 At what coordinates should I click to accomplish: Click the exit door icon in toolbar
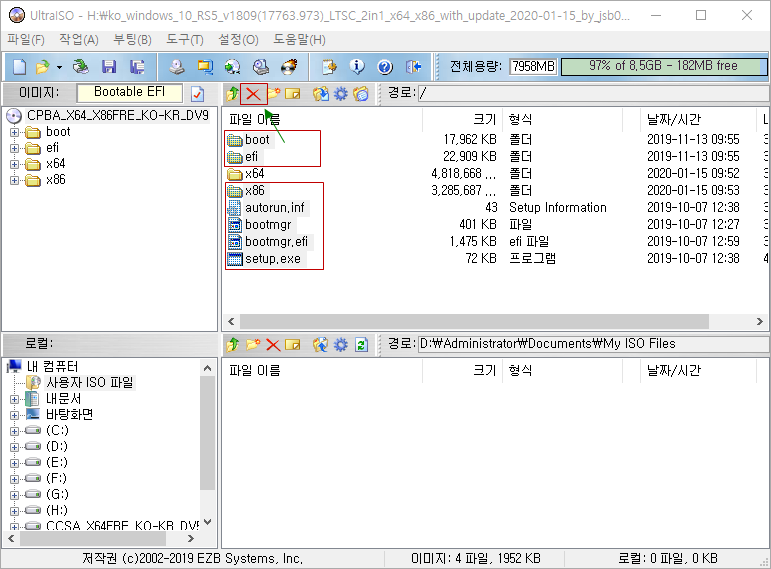(414, 66)
